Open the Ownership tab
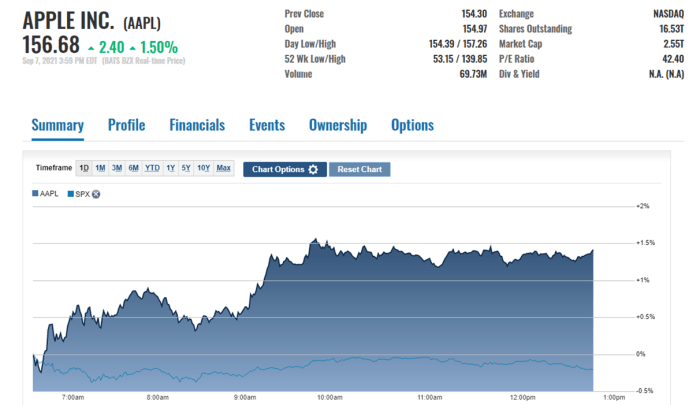 click(338, 125)
